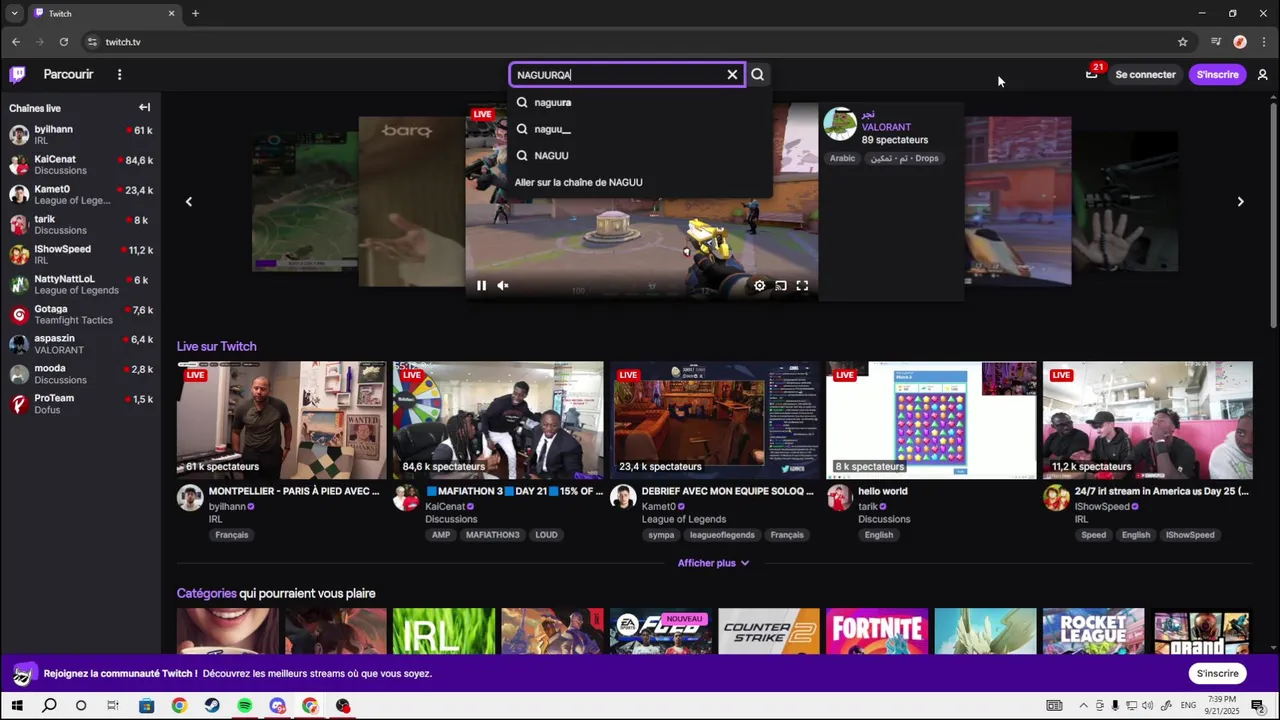
Task: Reload the page in the browser toolbar
Action: 64,42
